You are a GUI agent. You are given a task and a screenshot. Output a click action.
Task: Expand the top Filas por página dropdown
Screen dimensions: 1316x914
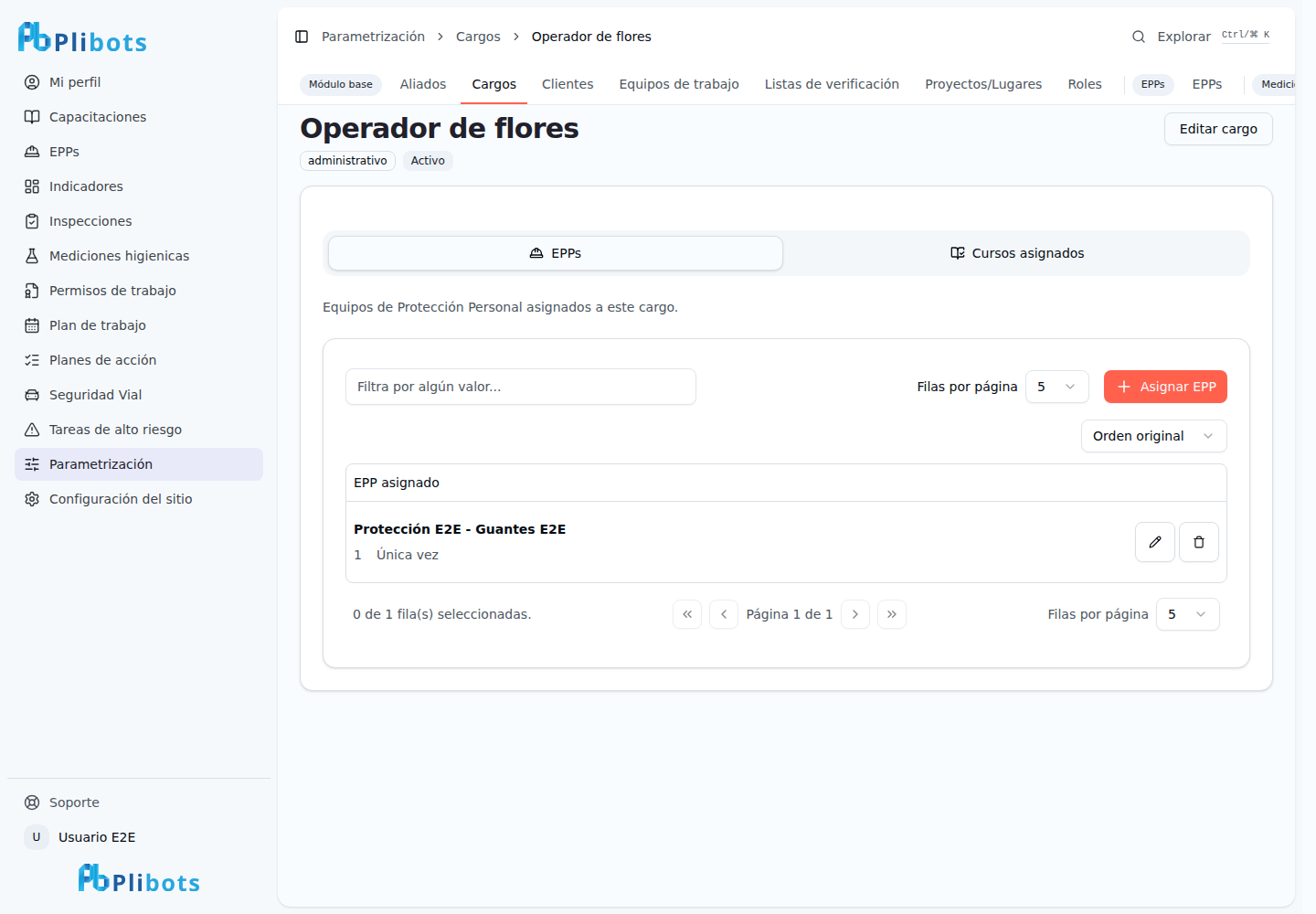click(1057, 387)
